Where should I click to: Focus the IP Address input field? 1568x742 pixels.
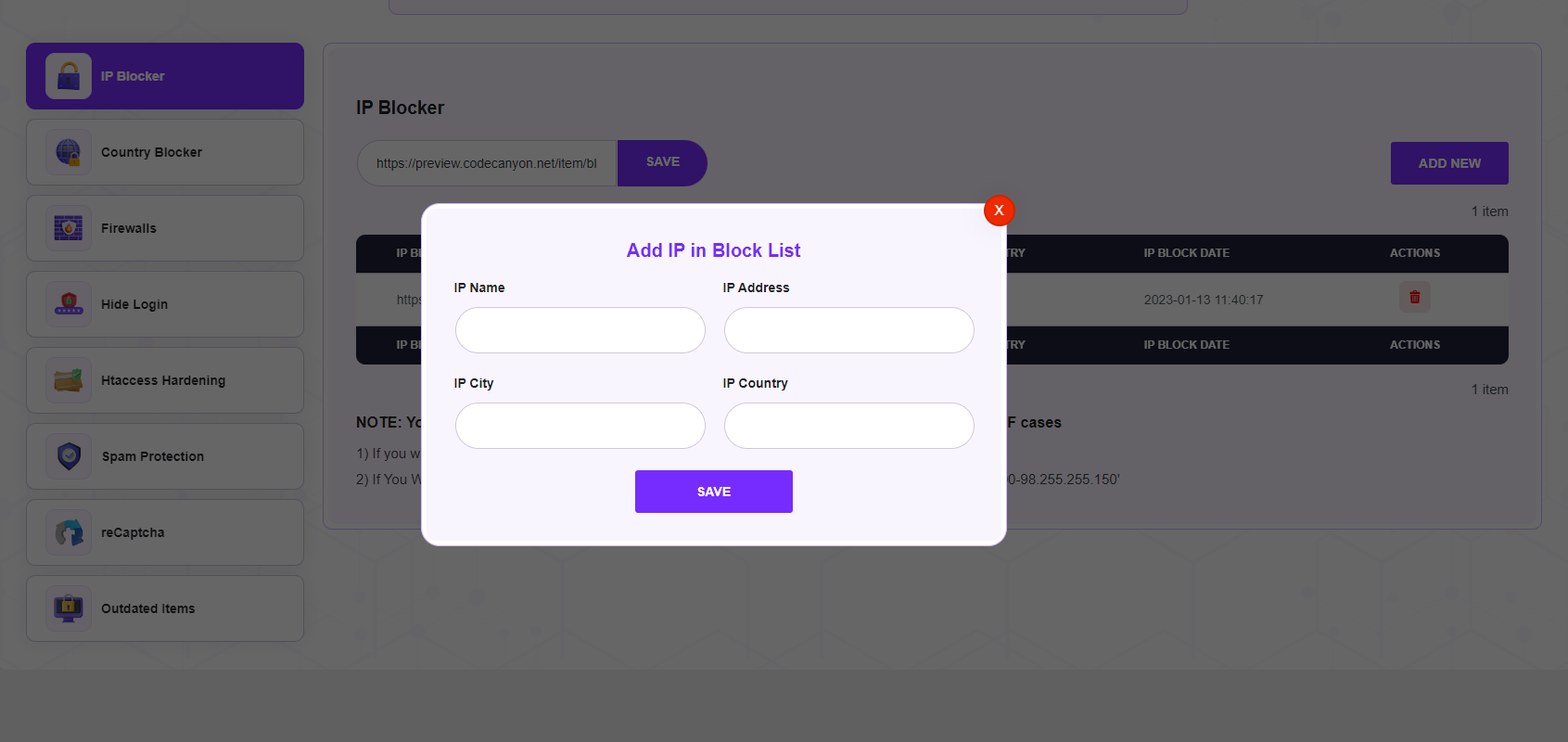point(849,330)
